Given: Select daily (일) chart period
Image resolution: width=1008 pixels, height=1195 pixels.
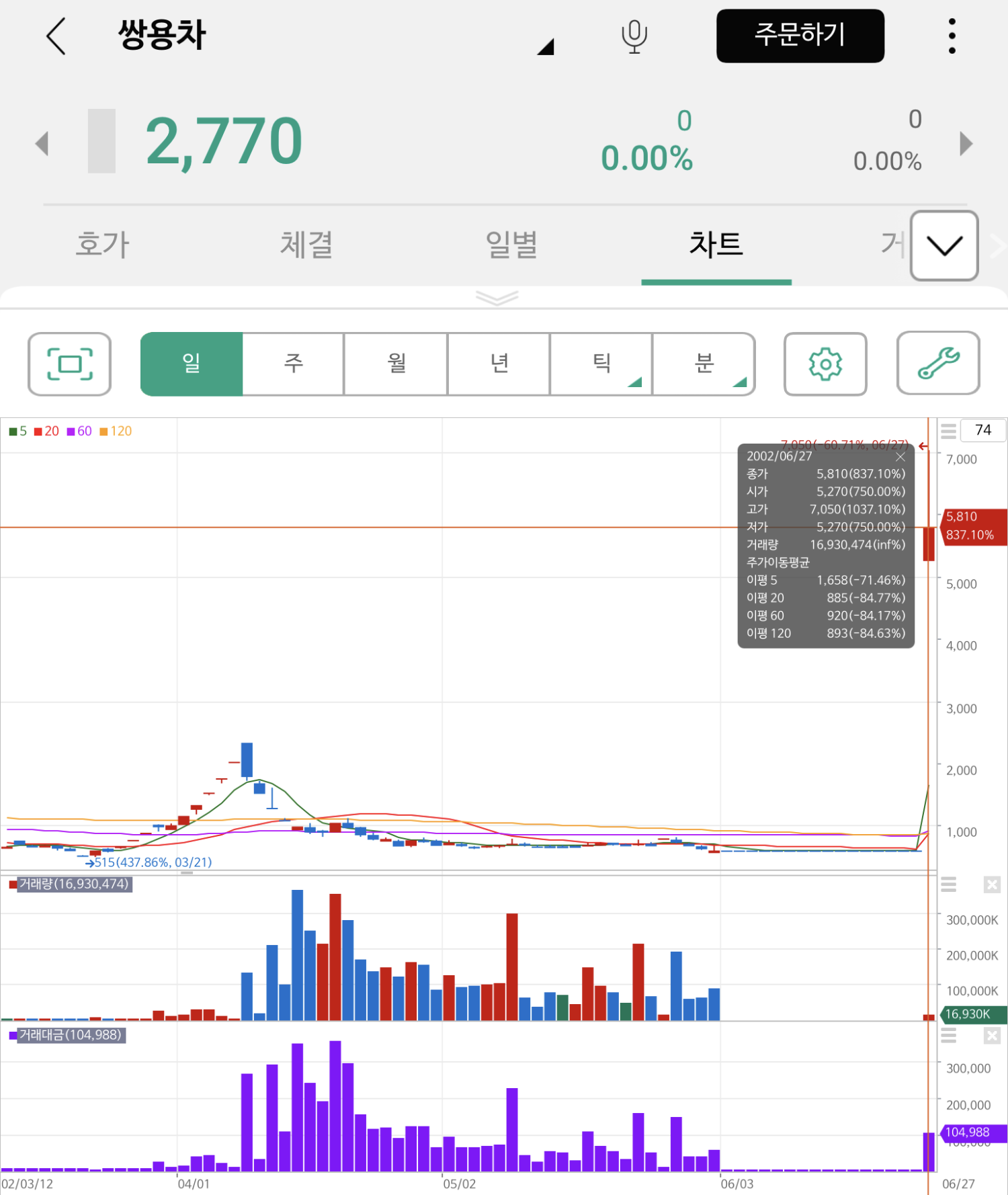Looking at the screenshot, I should coord(192,364).
